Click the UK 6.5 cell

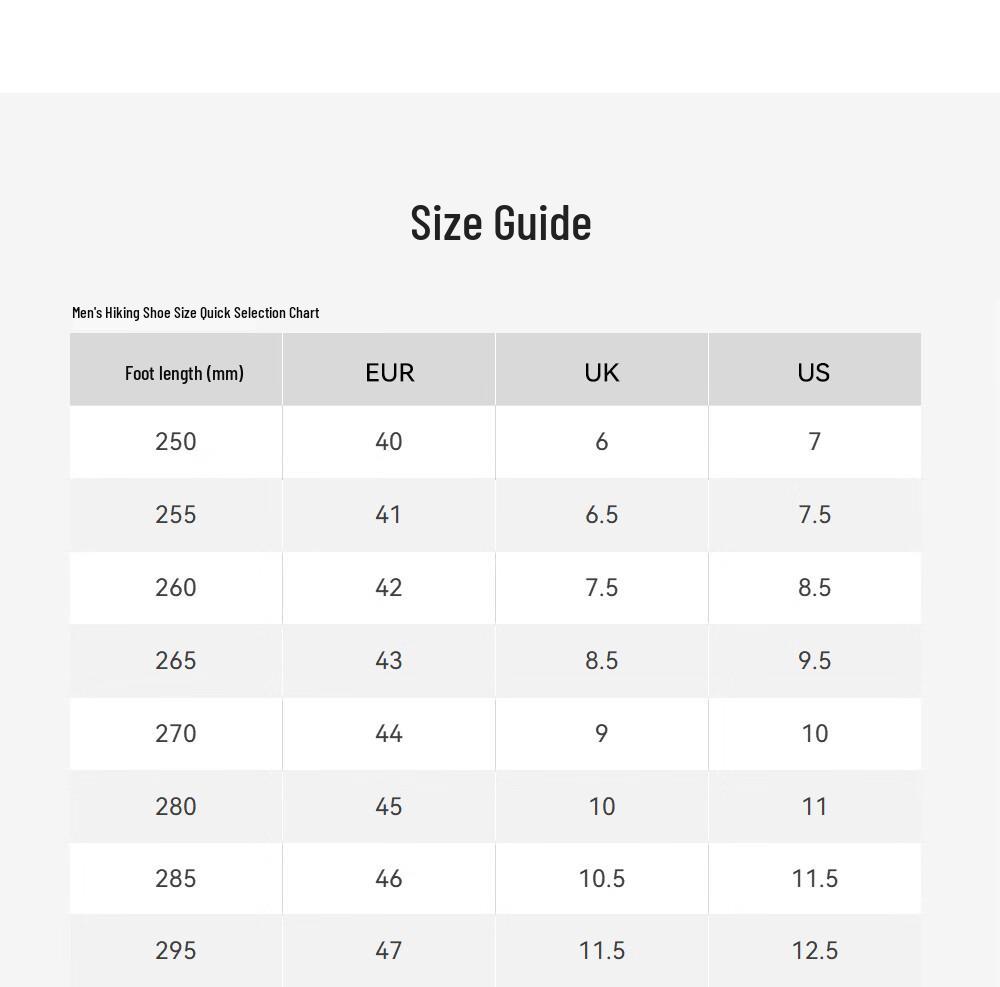(601, 515)
